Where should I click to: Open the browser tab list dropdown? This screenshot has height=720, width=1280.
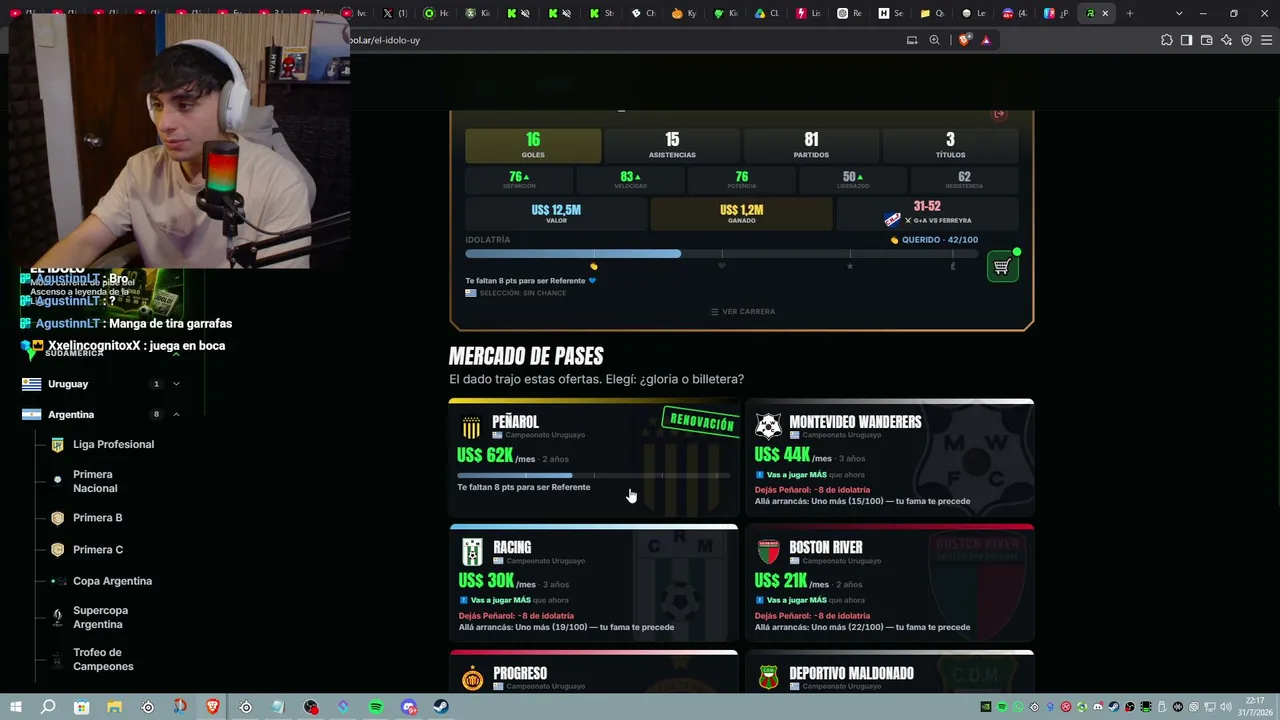coord(1179,13)
